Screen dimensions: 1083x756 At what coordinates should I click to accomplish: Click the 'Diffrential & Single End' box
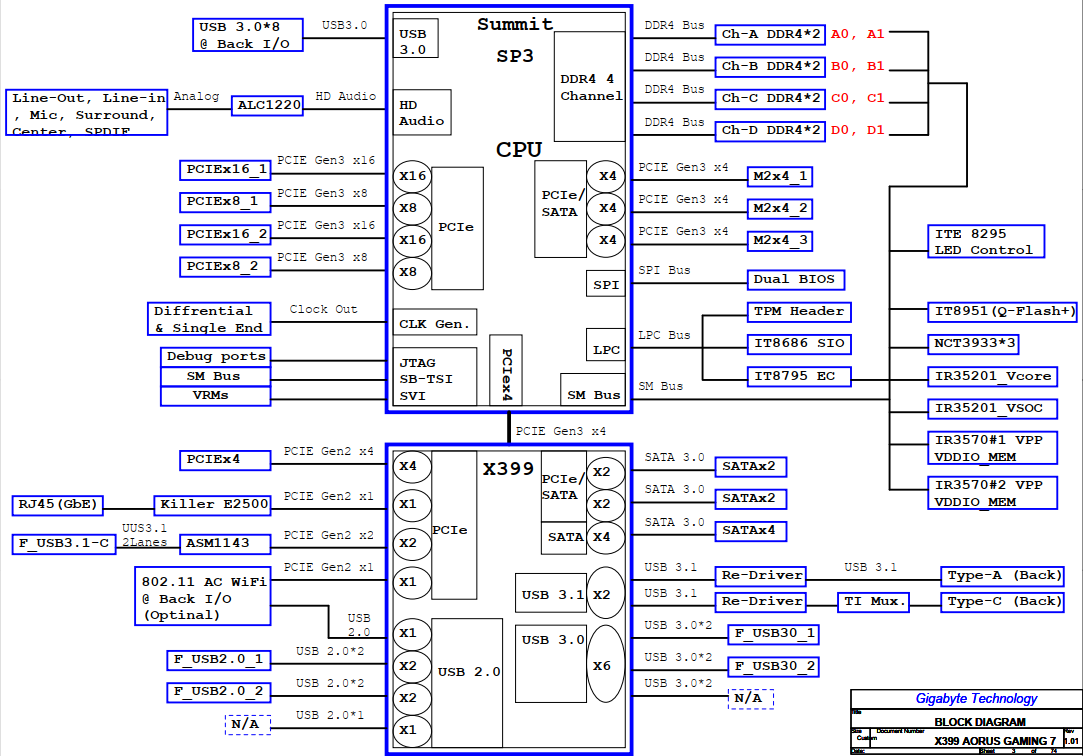[209, 319]
